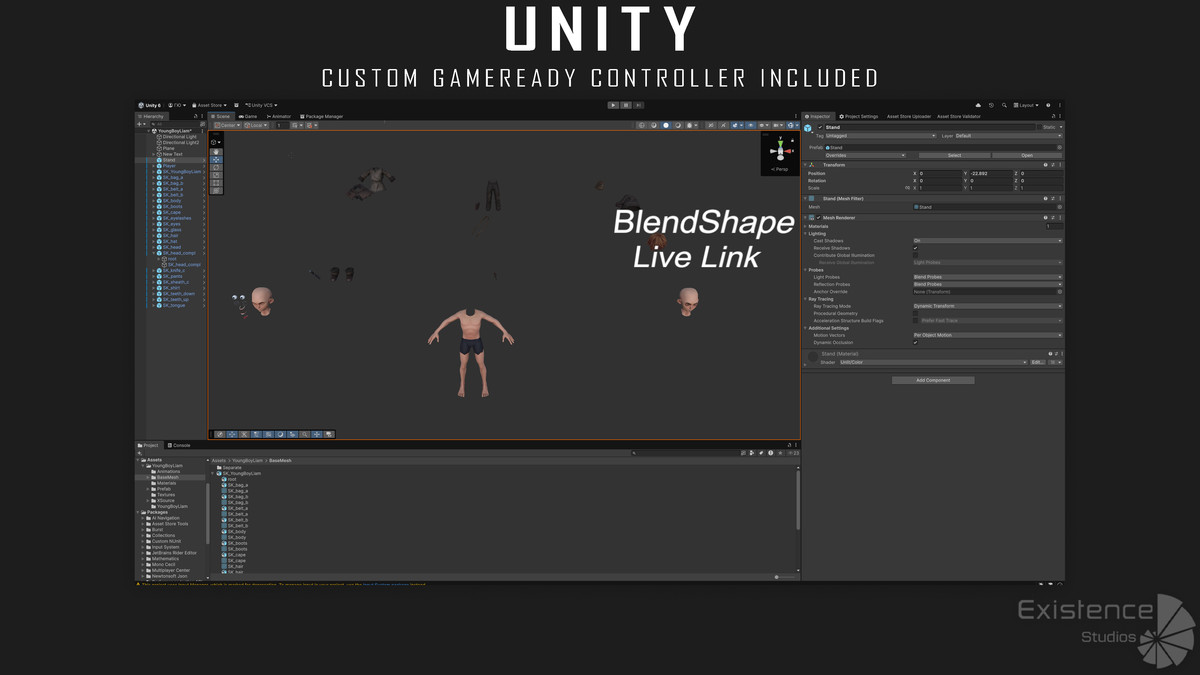This screenshot has height=675, width=1200.
Task: Open the Ray Tracing Mode dropdown
Action: tap(988, 306)
